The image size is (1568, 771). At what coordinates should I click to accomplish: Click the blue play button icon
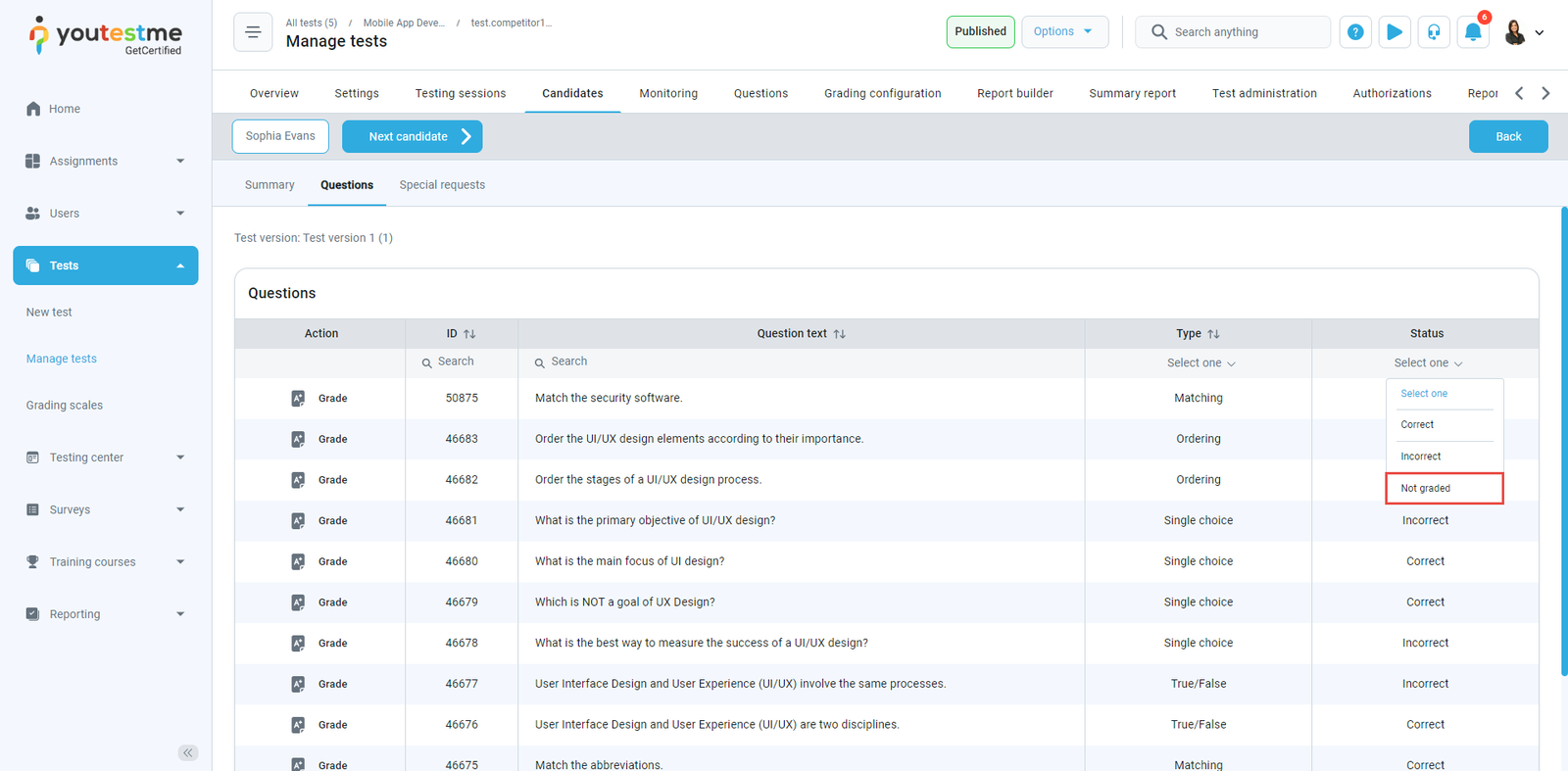[x=1395, y=32]
